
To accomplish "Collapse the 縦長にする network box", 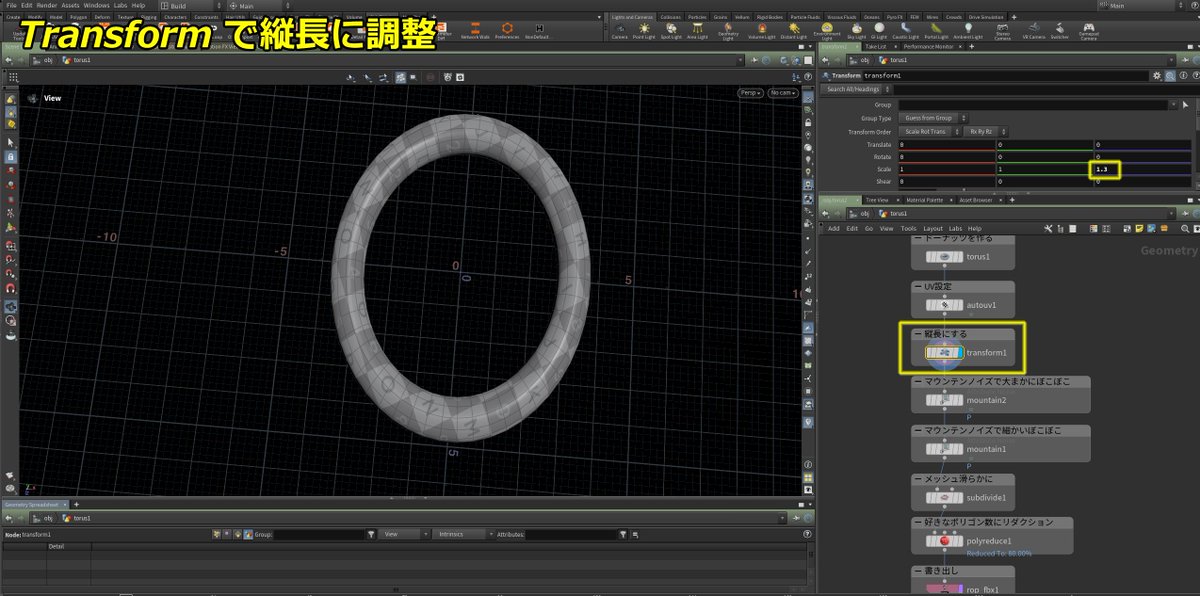I will [x=918, y=334].
